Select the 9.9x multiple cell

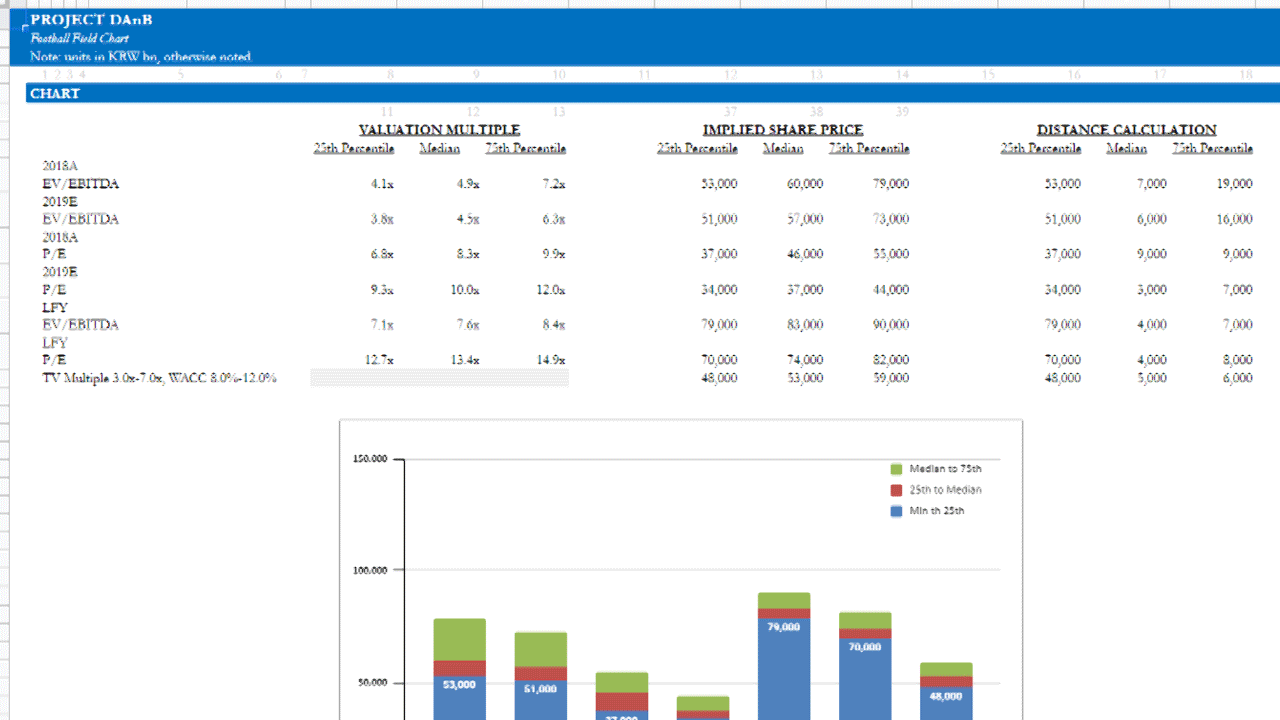coord(554,254)
